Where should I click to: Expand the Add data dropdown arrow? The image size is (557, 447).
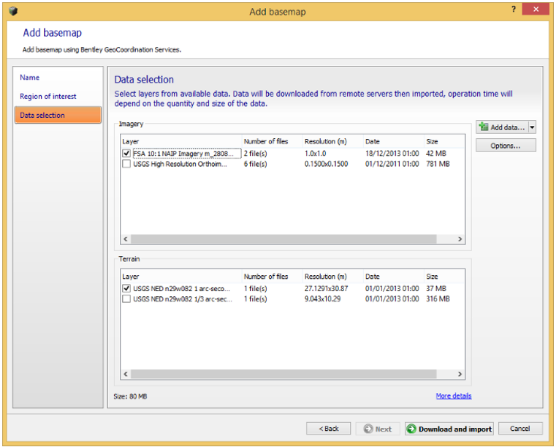(x=532, y=127)
